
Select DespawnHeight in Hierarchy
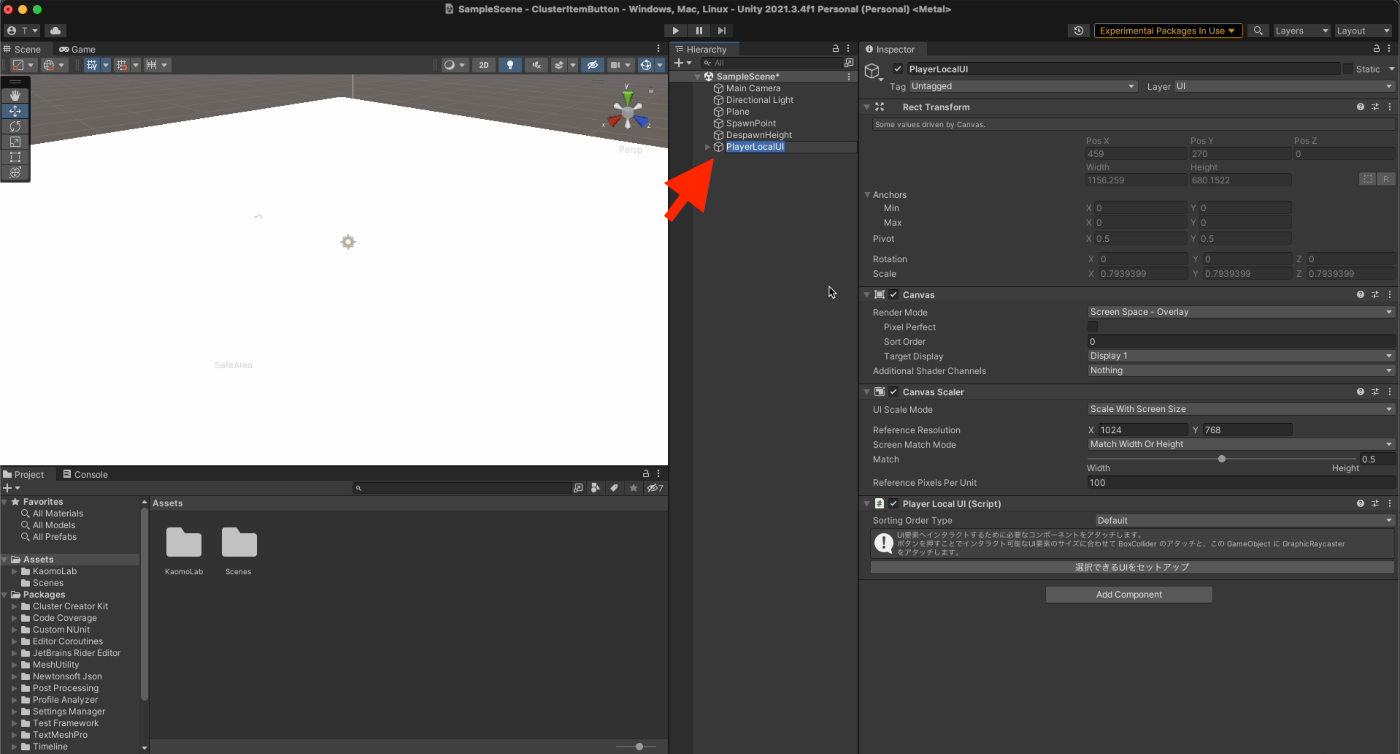click(x=759, y=135)
